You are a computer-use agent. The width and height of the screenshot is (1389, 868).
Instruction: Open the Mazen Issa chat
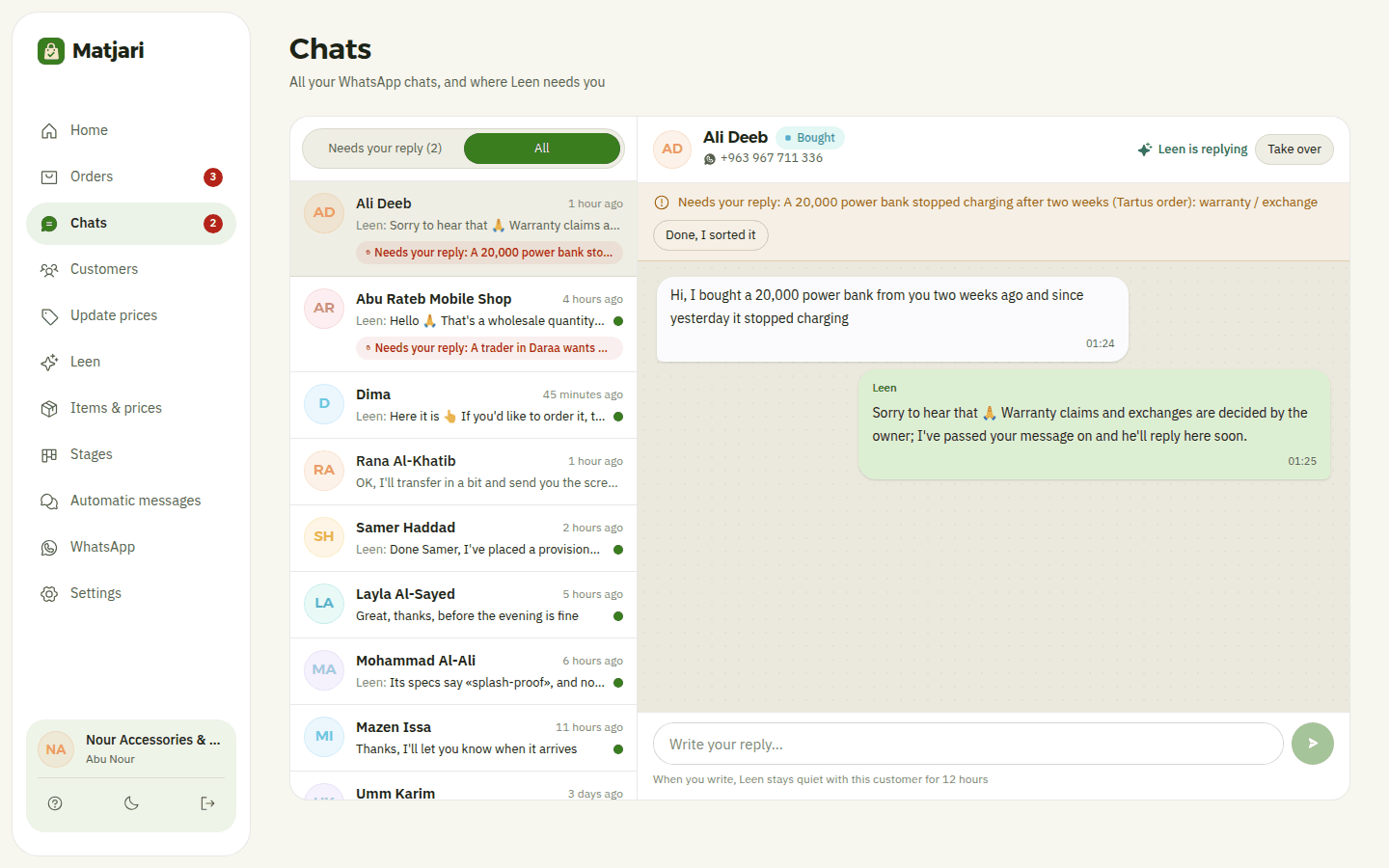coord(463,738)
